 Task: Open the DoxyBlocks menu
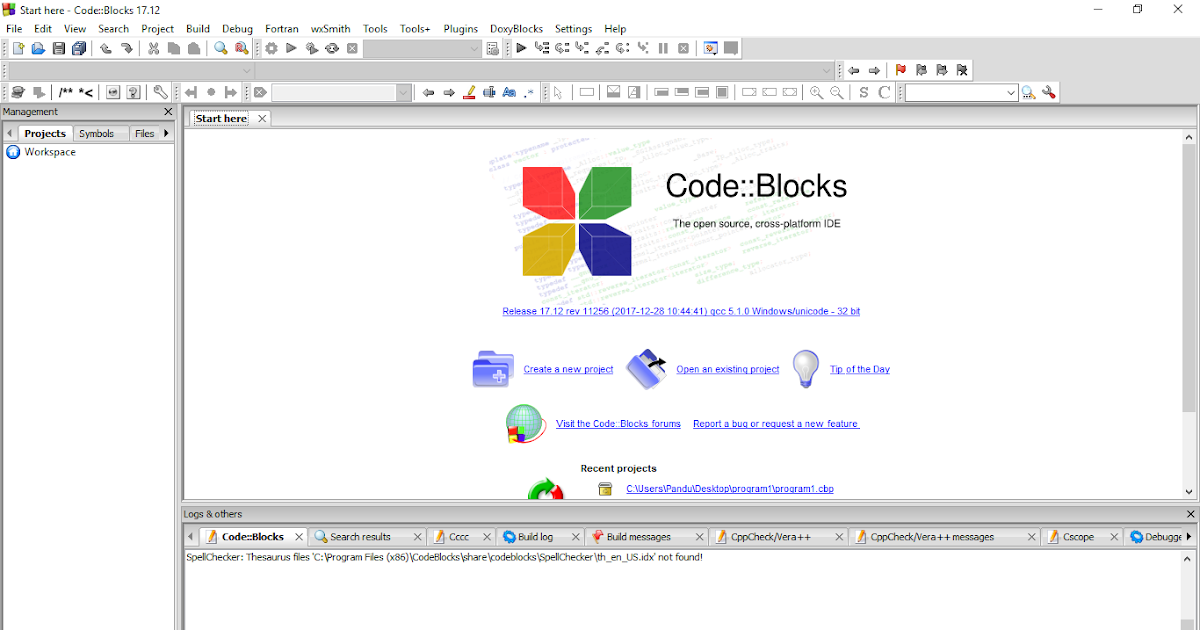[518, 29]
